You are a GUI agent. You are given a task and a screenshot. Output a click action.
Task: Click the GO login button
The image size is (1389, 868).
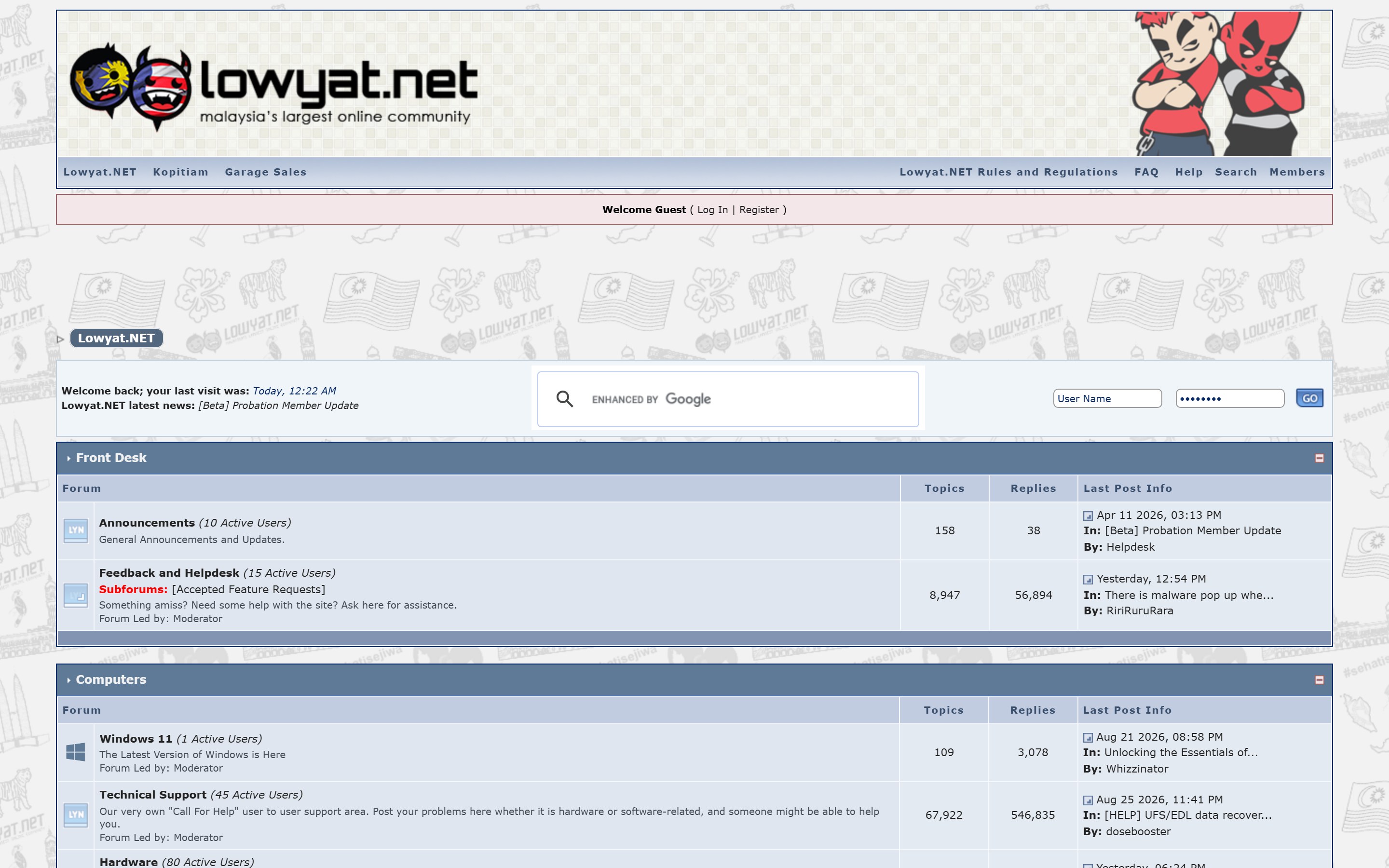coord(1309,398)
